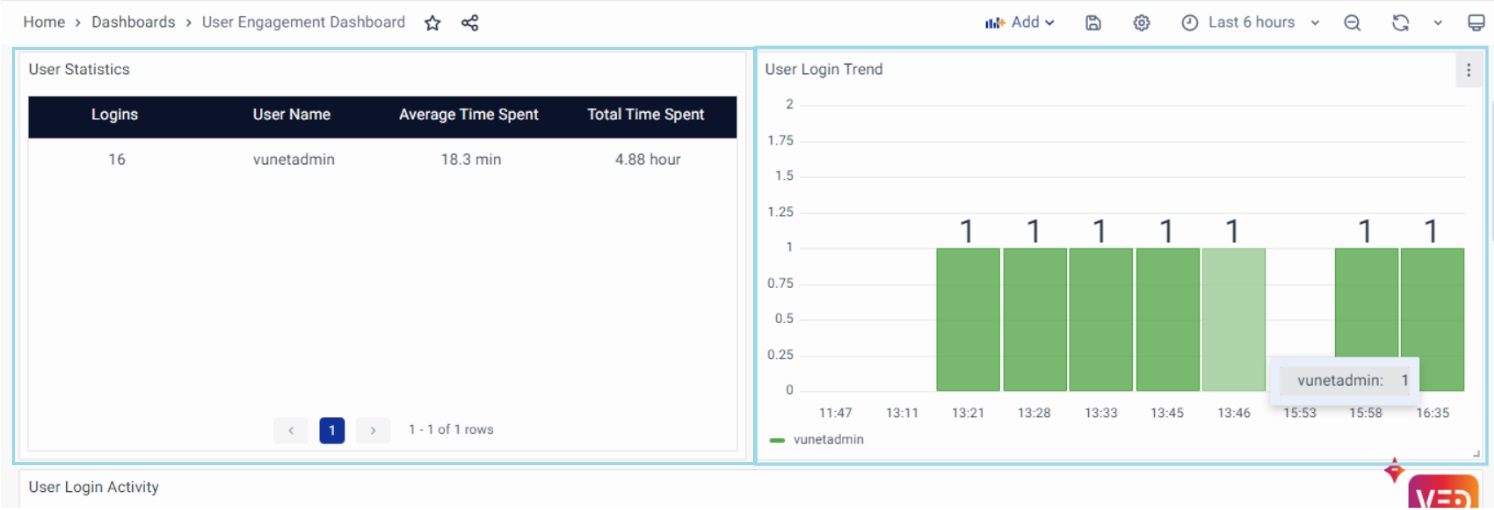Image resolution: width=1494 pixels, height=510 pixels.
Task: Sort table by Average Time Spent
Action: tap(468, 115)
